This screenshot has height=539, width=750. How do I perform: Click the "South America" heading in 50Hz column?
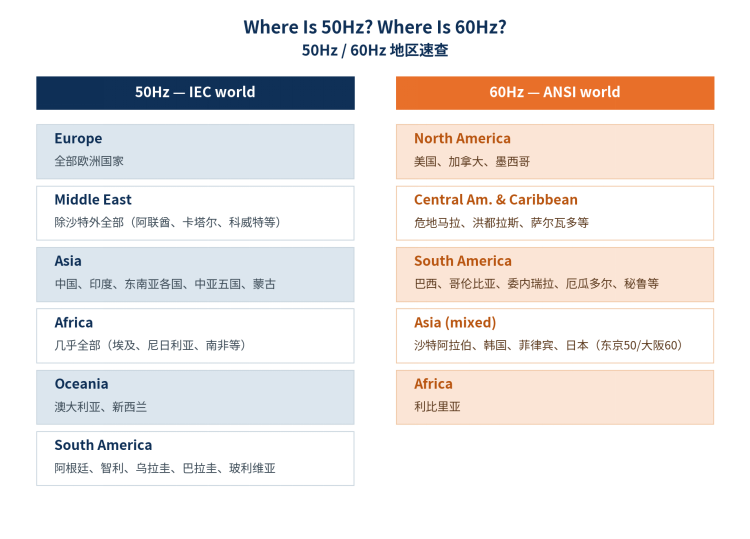[103, 445]
